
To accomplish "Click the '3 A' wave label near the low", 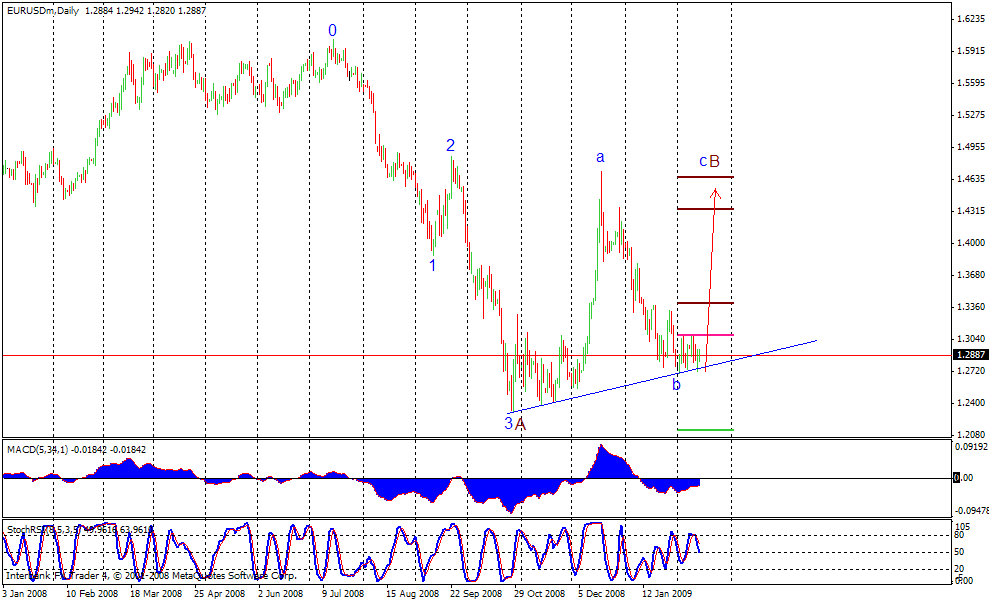I will pyautogui.click(x=514, y=424).
